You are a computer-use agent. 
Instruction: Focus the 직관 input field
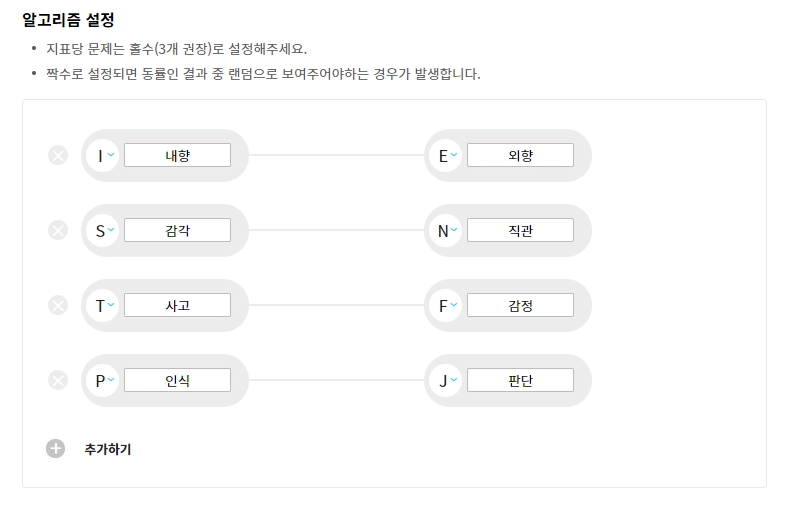point(520,230)
